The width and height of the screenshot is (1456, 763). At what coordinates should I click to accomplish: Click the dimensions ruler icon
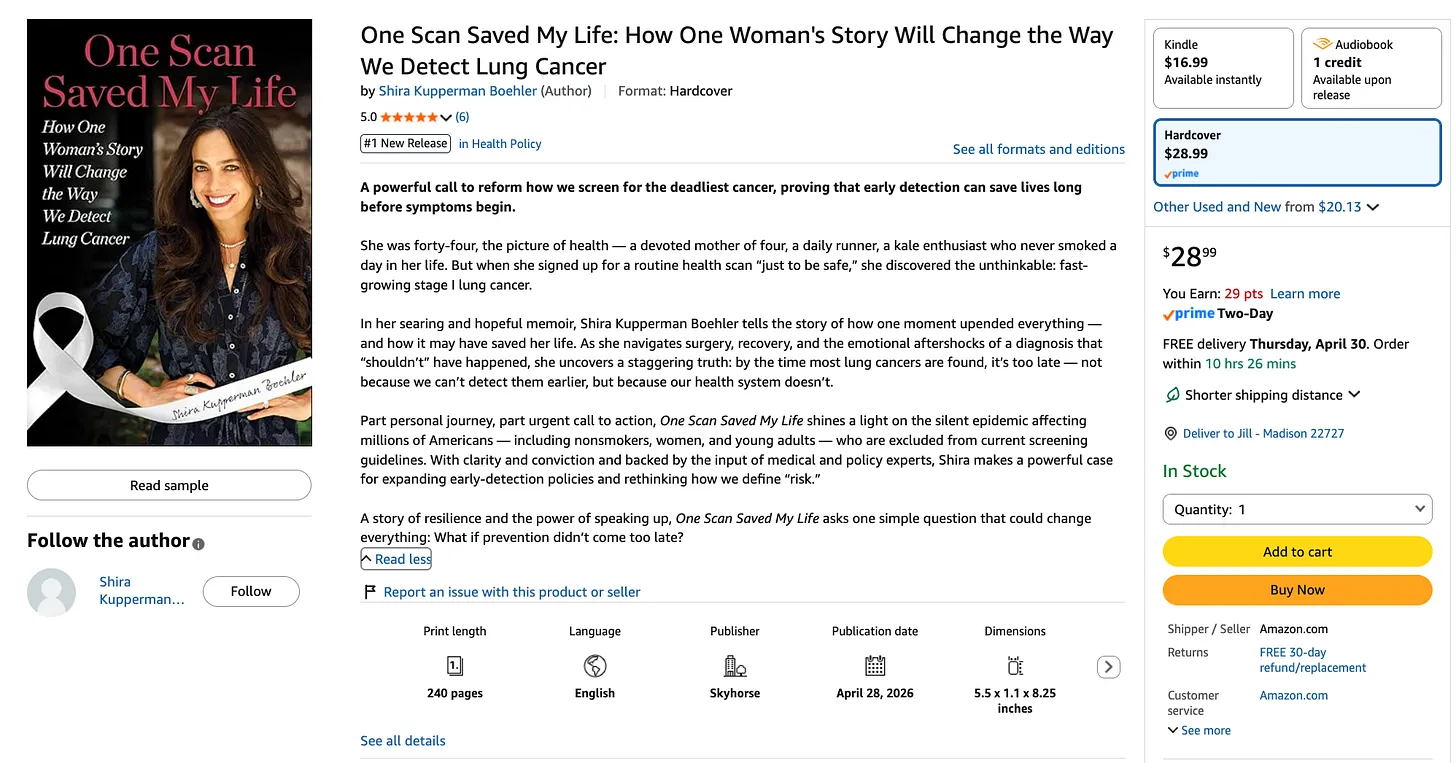coord(1015,666)
